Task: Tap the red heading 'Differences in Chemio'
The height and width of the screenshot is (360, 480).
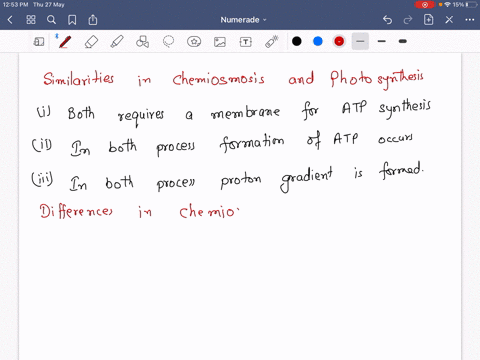Action: [139, 211]
